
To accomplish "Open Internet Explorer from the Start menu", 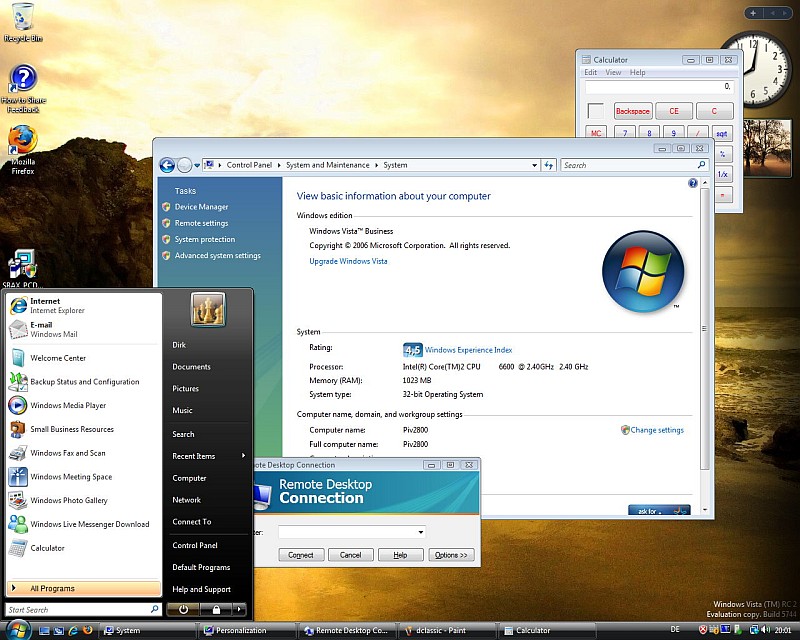I will (85, 305).
